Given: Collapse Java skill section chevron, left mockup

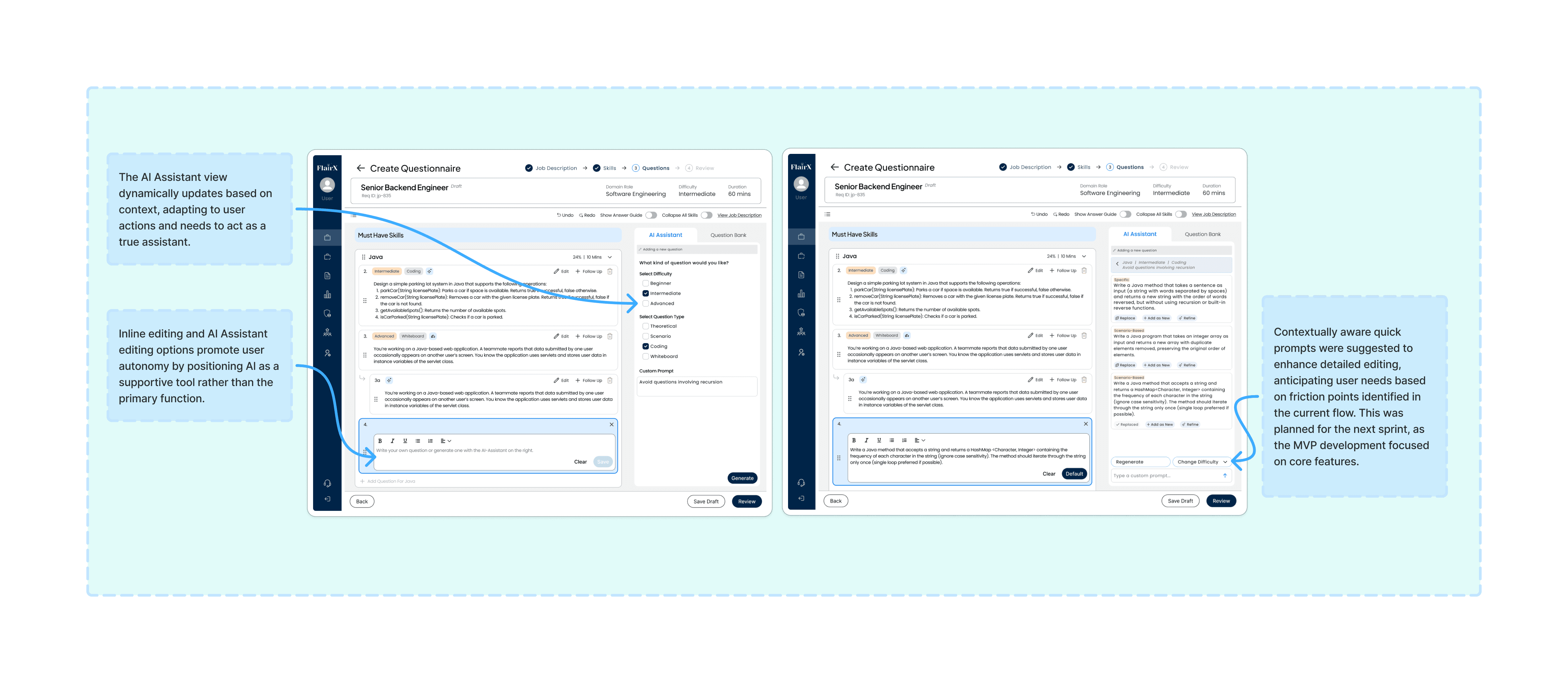Looking at the screenshot, I should [610, 257].
